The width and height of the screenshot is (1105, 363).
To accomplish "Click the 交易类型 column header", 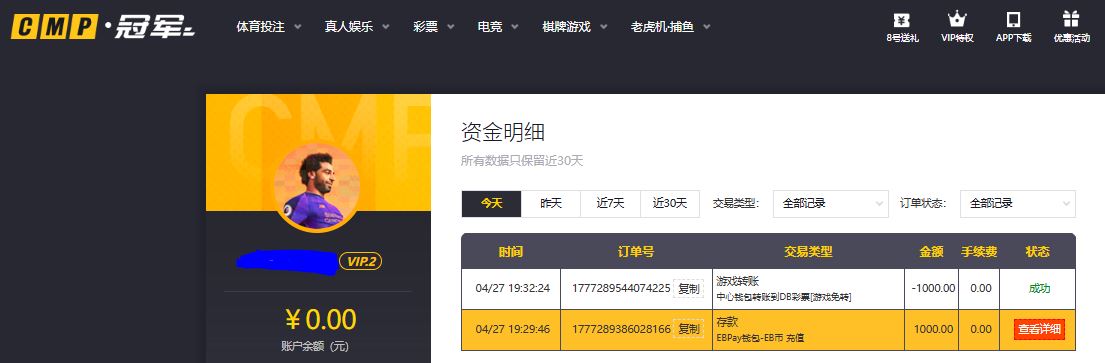I will [808, 252].
